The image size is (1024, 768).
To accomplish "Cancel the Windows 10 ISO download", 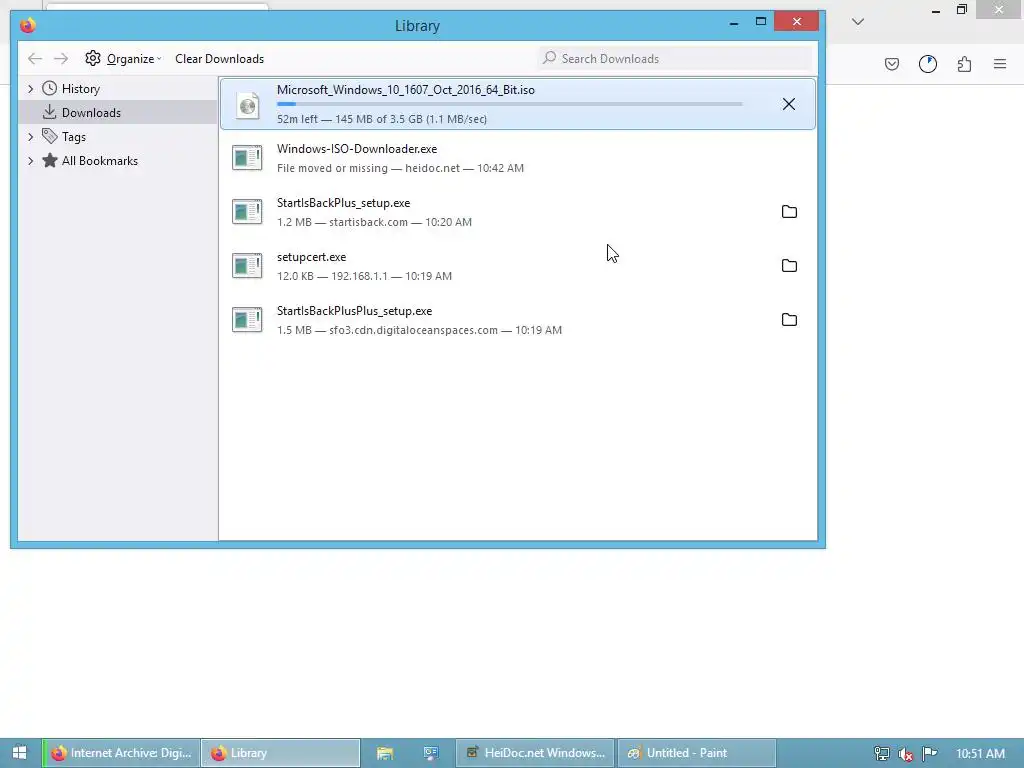I will [x=788, y=104].
